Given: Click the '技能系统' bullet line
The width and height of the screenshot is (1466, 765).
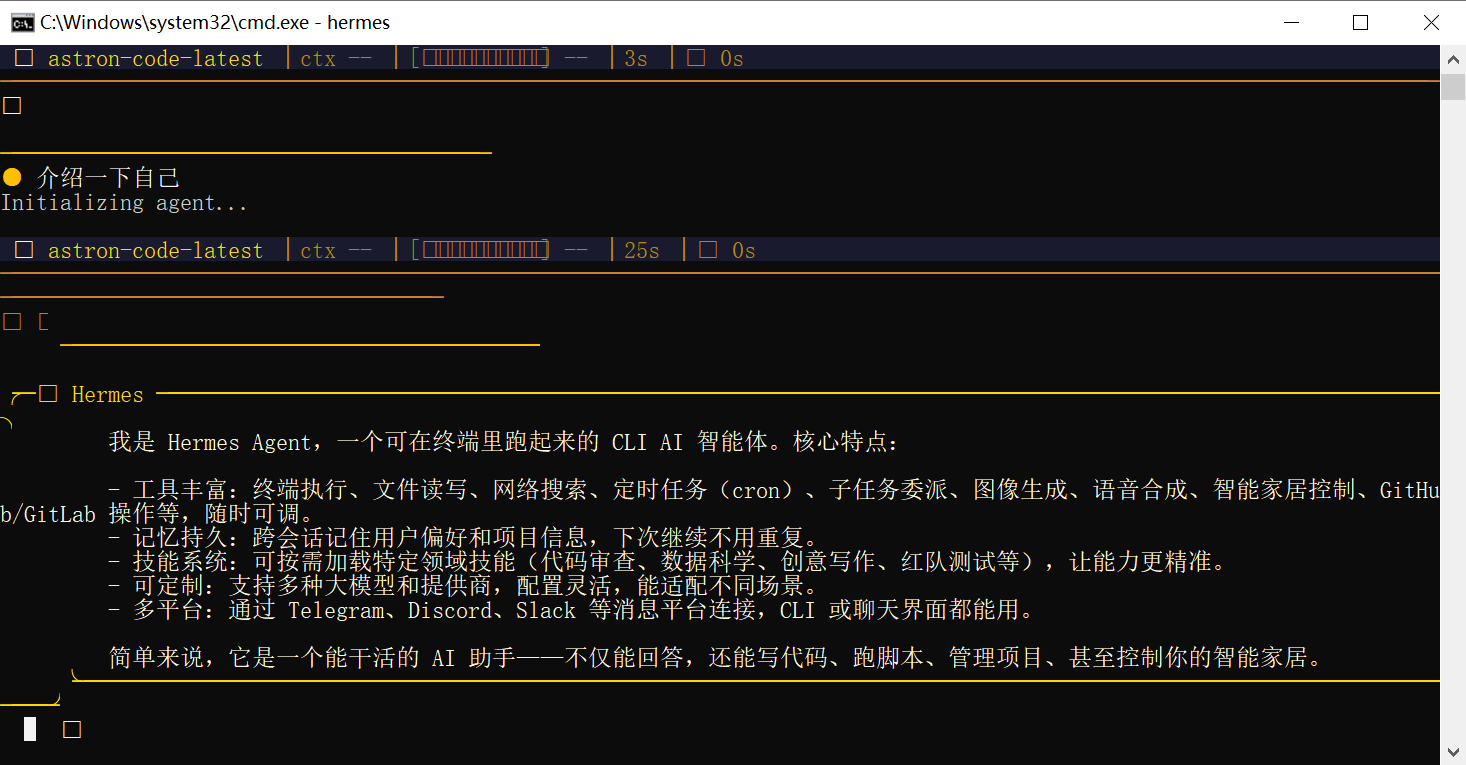Looking at the screenshot, I should click(x=667, y=562).
